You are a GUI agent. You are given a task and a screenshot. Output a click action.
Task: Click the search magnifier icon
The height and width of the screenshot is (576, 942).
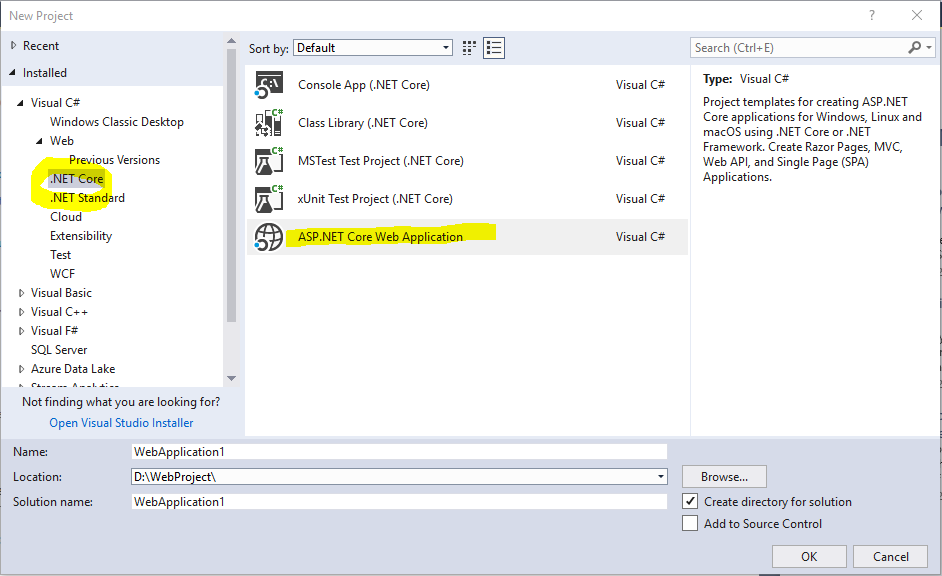click(x=914, y=47)
